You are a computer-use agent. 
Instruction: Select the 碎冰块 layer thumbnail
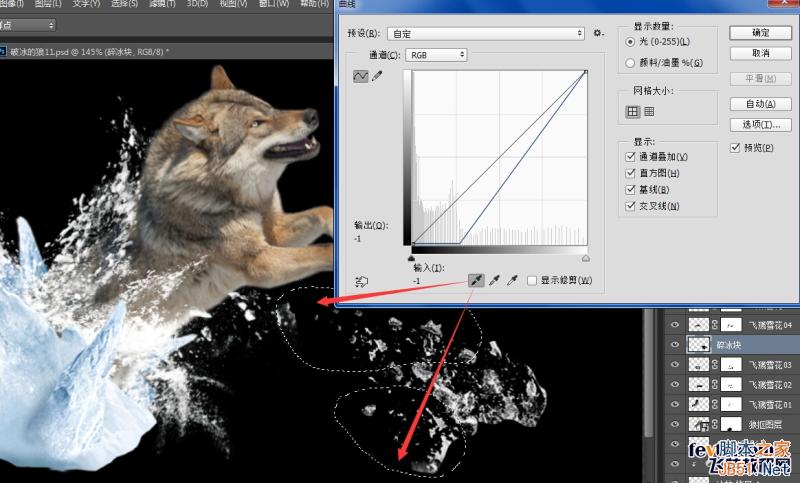[x=698, y=344]
